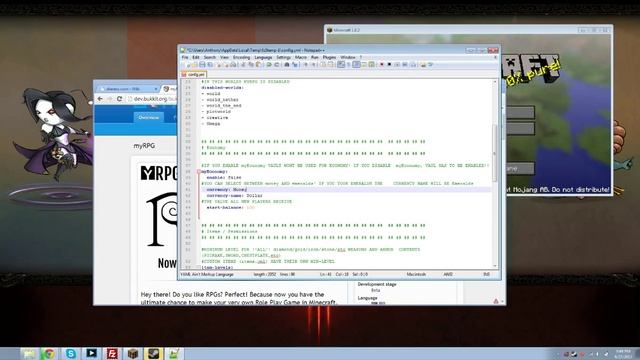Click the Zoom In icon in Notepad++
This screenshot has width=640, height=360.
tap(306, 64)
